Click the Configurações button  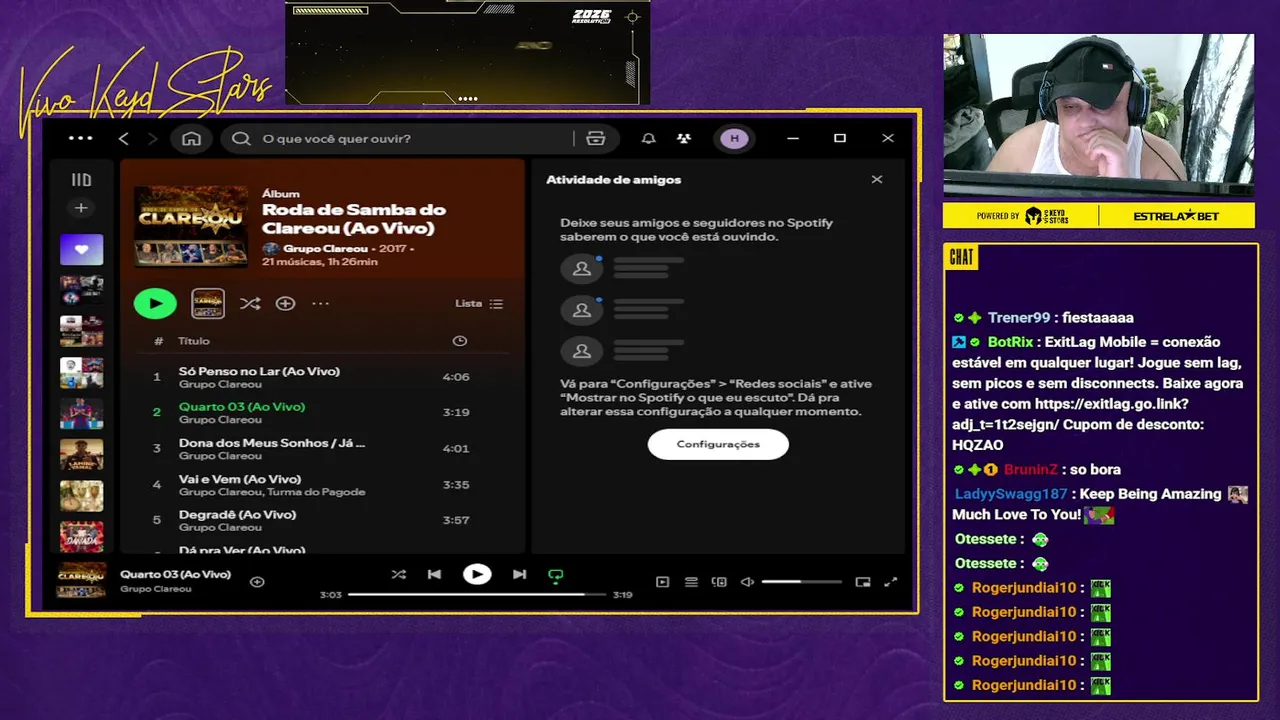click(718, 444)
